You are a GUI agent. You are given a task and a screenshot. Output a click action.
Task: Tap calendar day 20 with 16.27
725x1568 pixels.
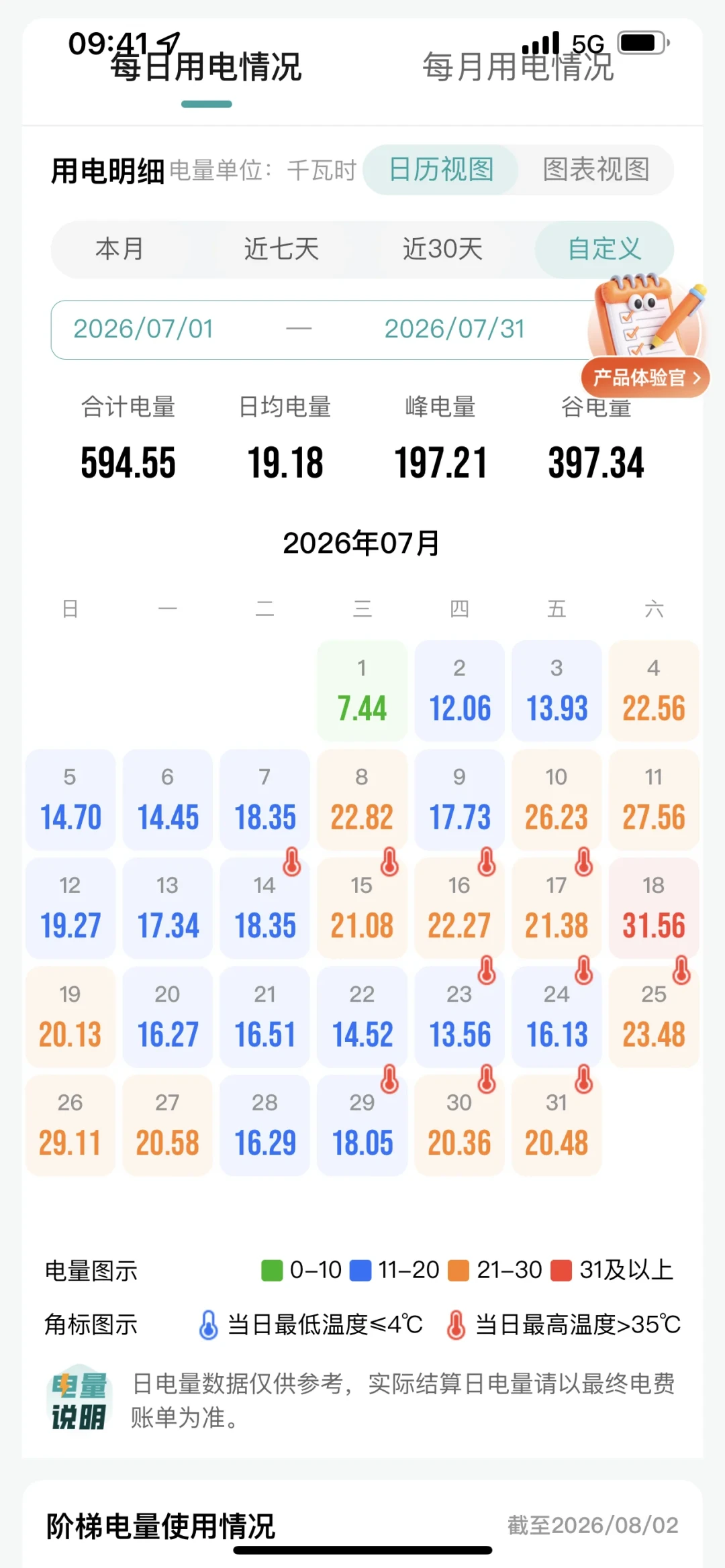[x=168, y=1016]
